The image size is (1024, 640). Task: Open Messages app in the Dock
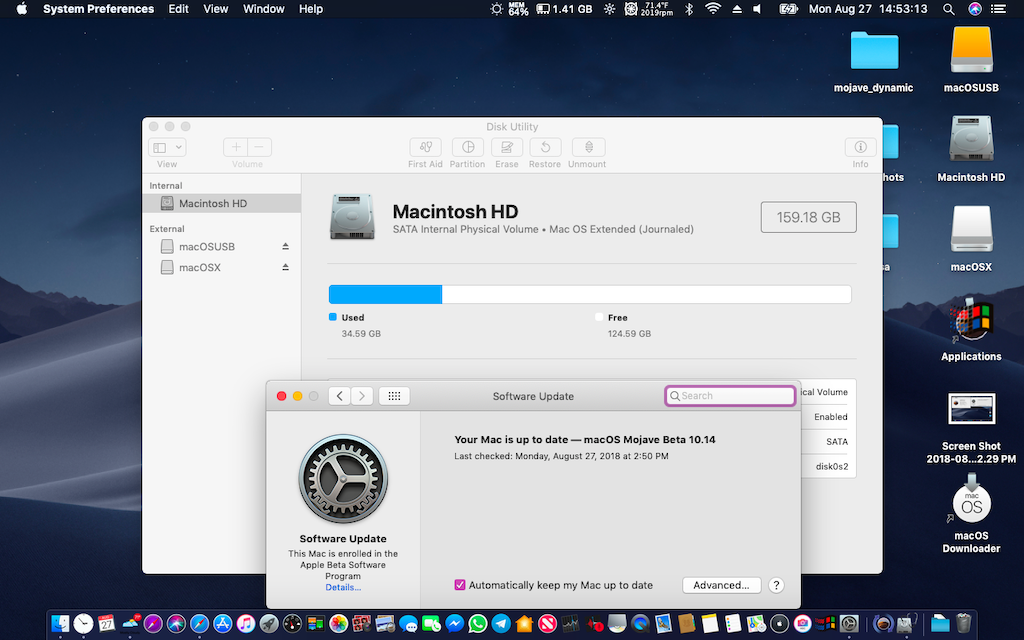pos(408,624)
